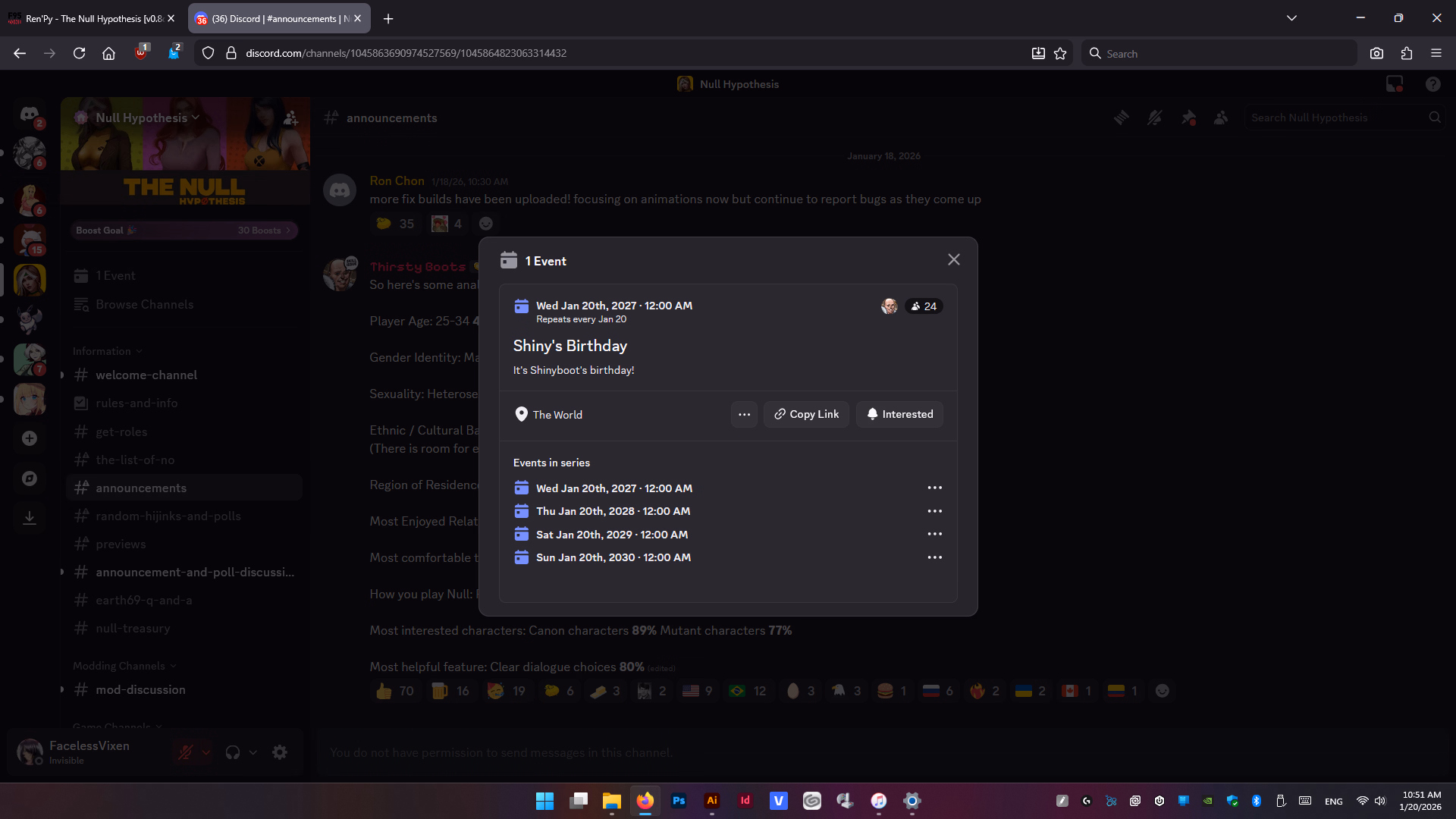Open more options next to Copy Link
The image size is (1456, 819).
pos(744,414)
